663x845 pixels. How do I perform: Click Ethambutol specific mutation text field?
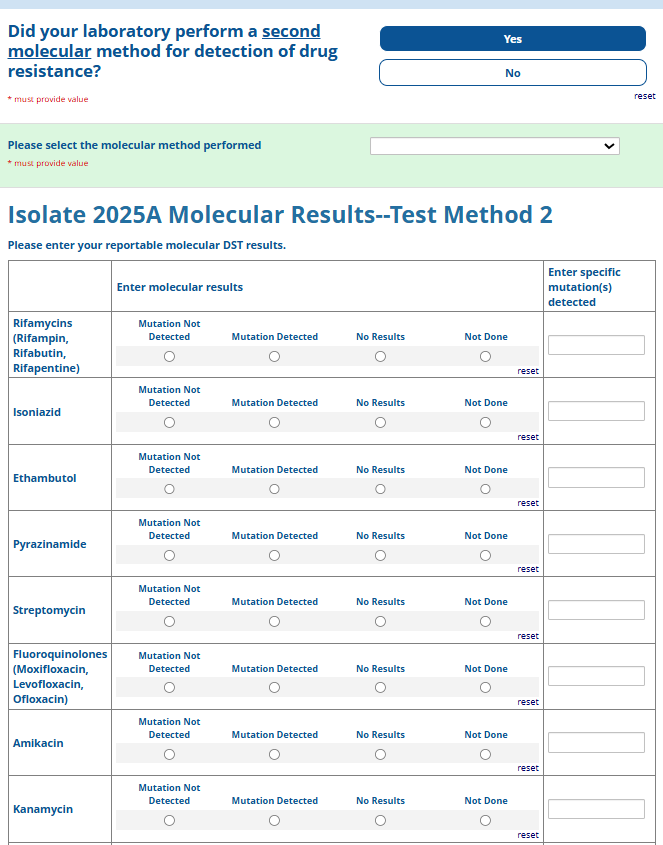point(596,478)
